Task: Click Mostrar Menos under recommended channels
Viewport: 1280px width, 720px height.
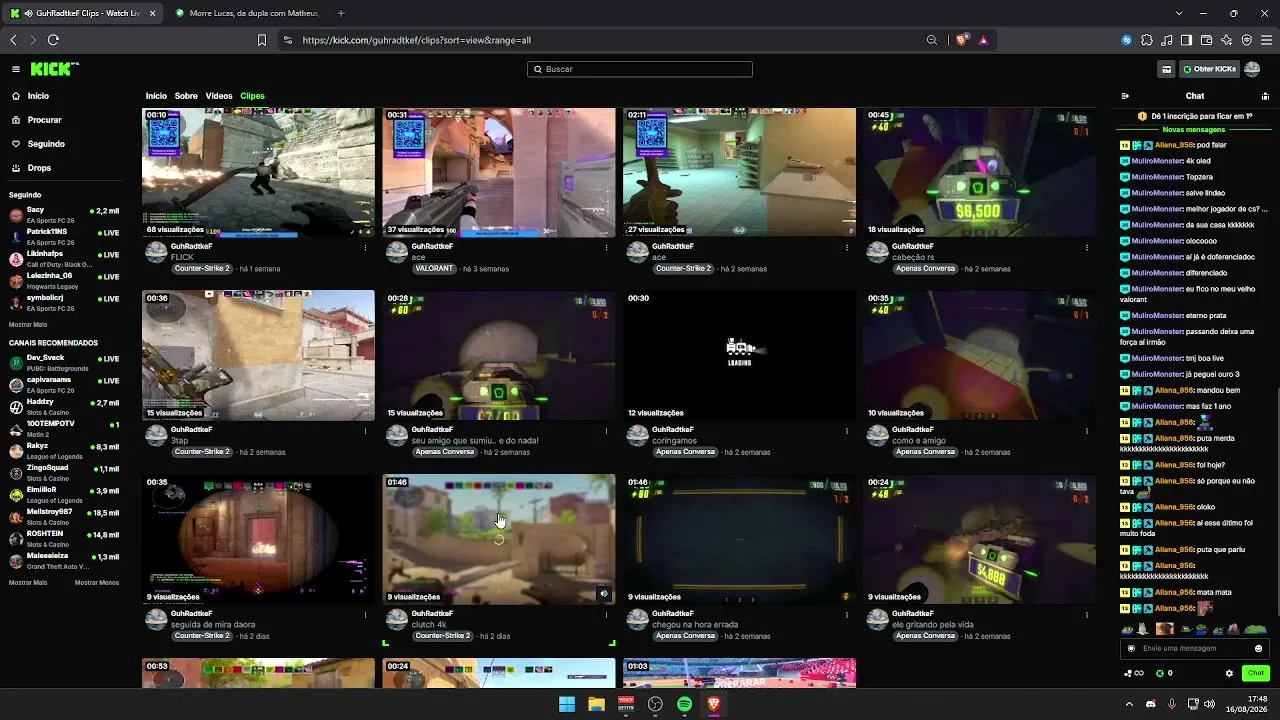Action: pyautogui.click(x=97, y=582)
